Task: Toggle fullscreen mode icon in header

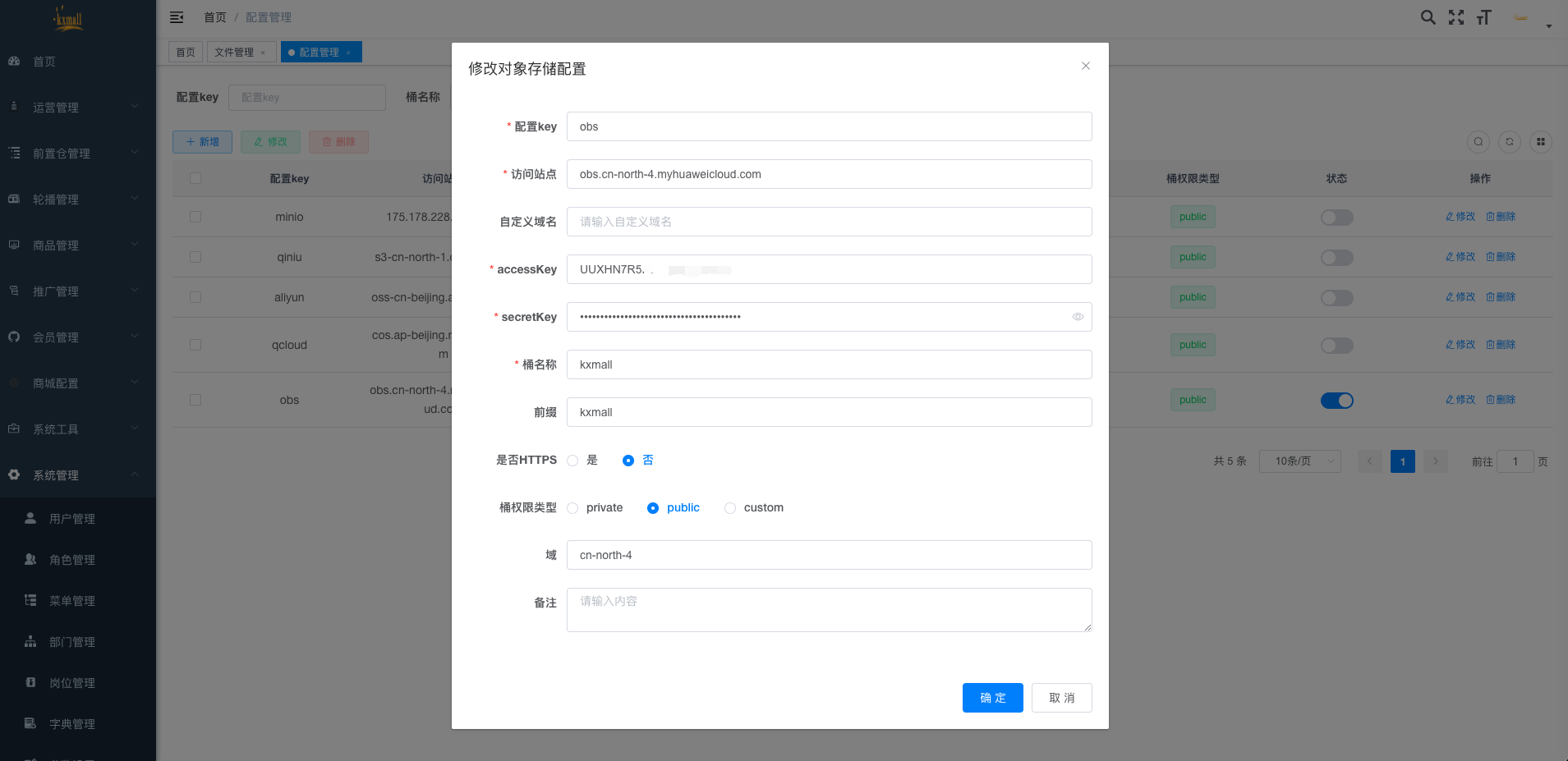Action: (x=1456, y=17)
